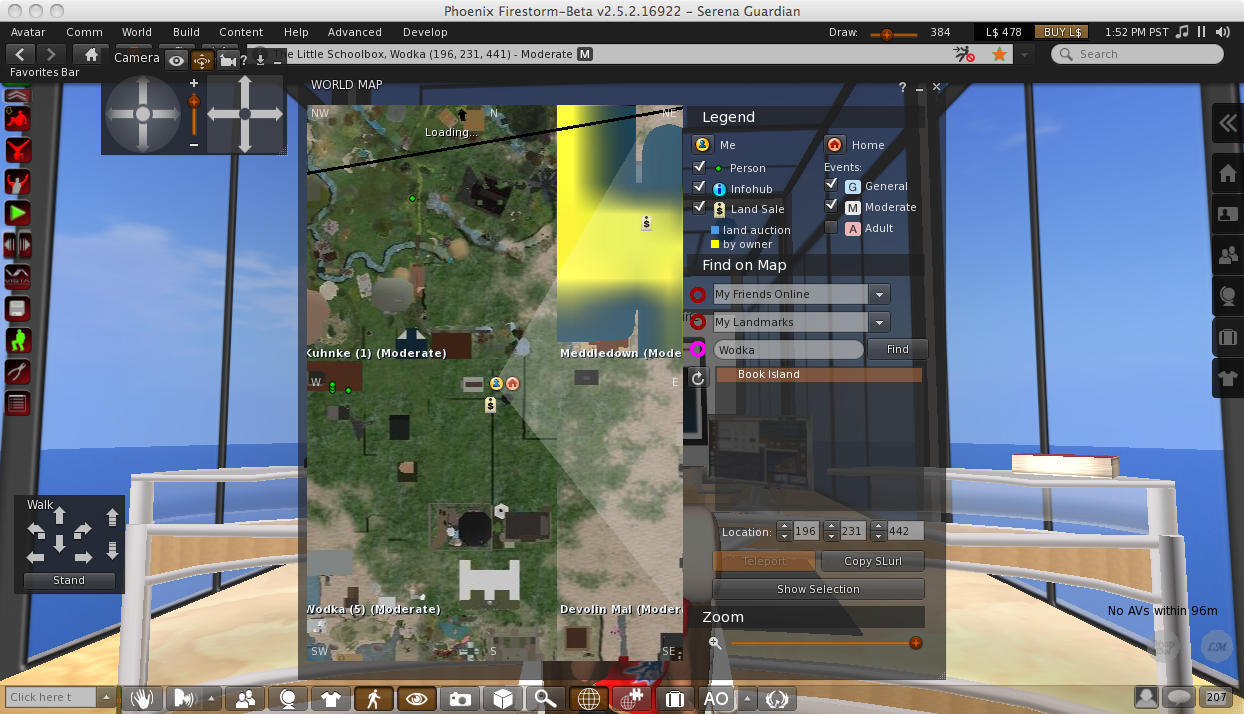1244x714 pixels.
Task: Open the World Map globe icon in bottom toolbar
Action: 588,699
